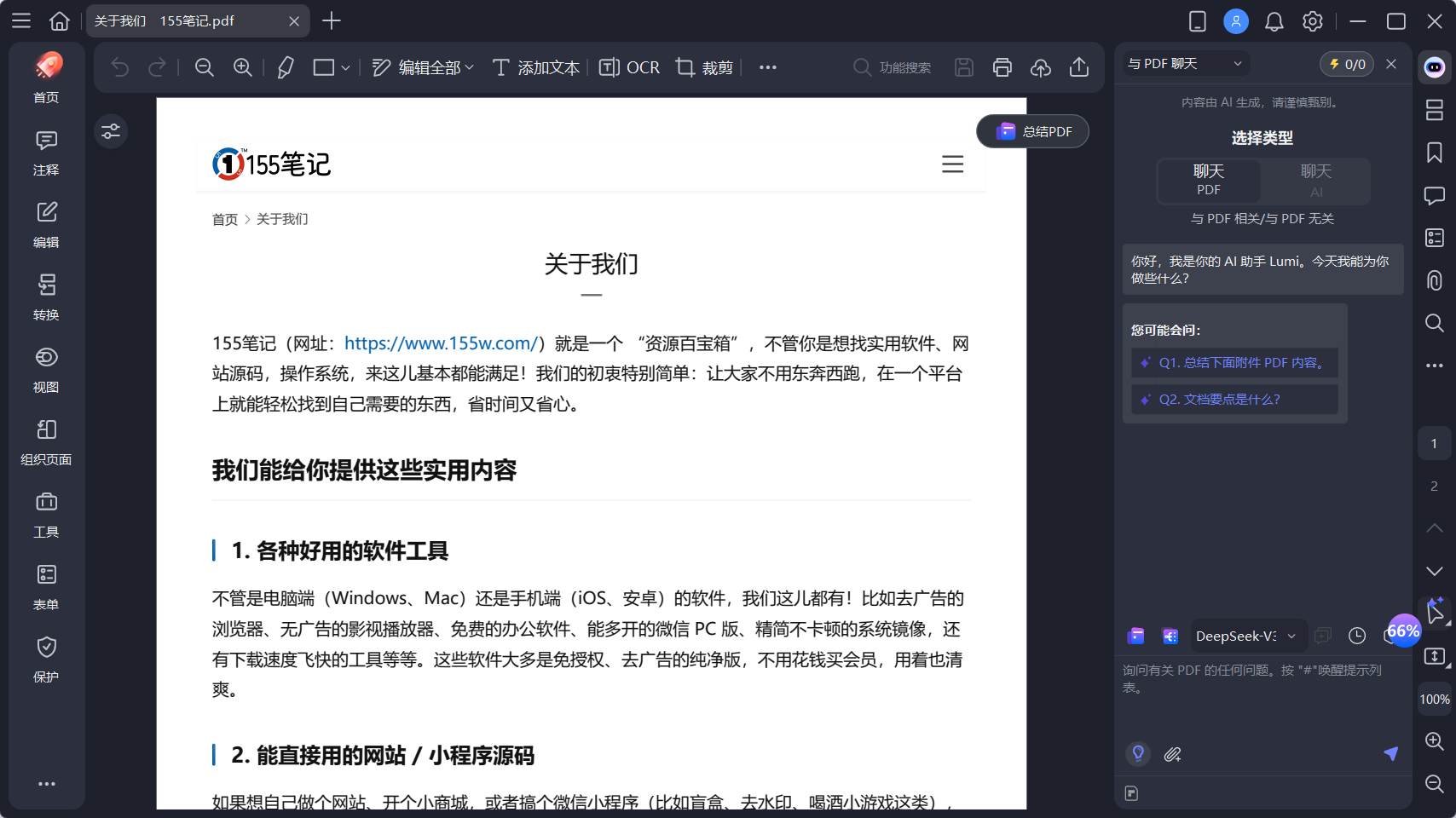Open the 首页 home menu item
1456x818 pixels.
46,78
